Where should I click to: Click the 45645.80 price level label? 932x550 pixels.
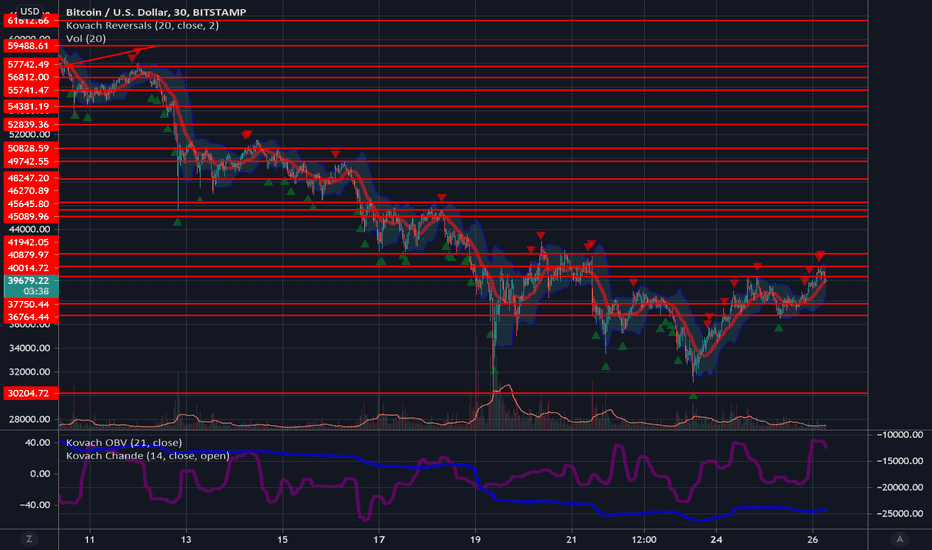(31, 204)
